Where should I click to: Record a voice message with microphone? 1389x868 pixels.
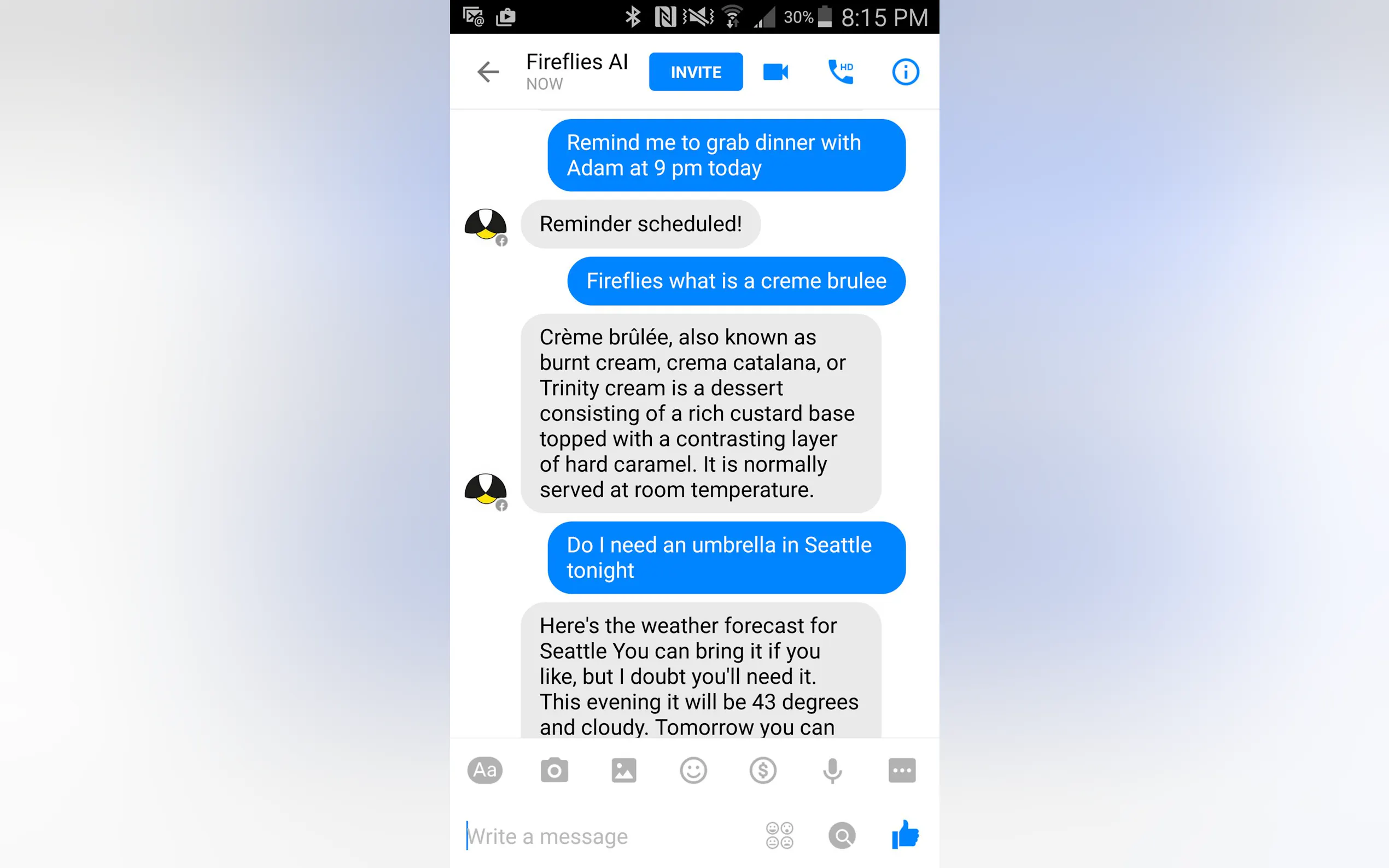pyautogui.click(x=832, y=770)
